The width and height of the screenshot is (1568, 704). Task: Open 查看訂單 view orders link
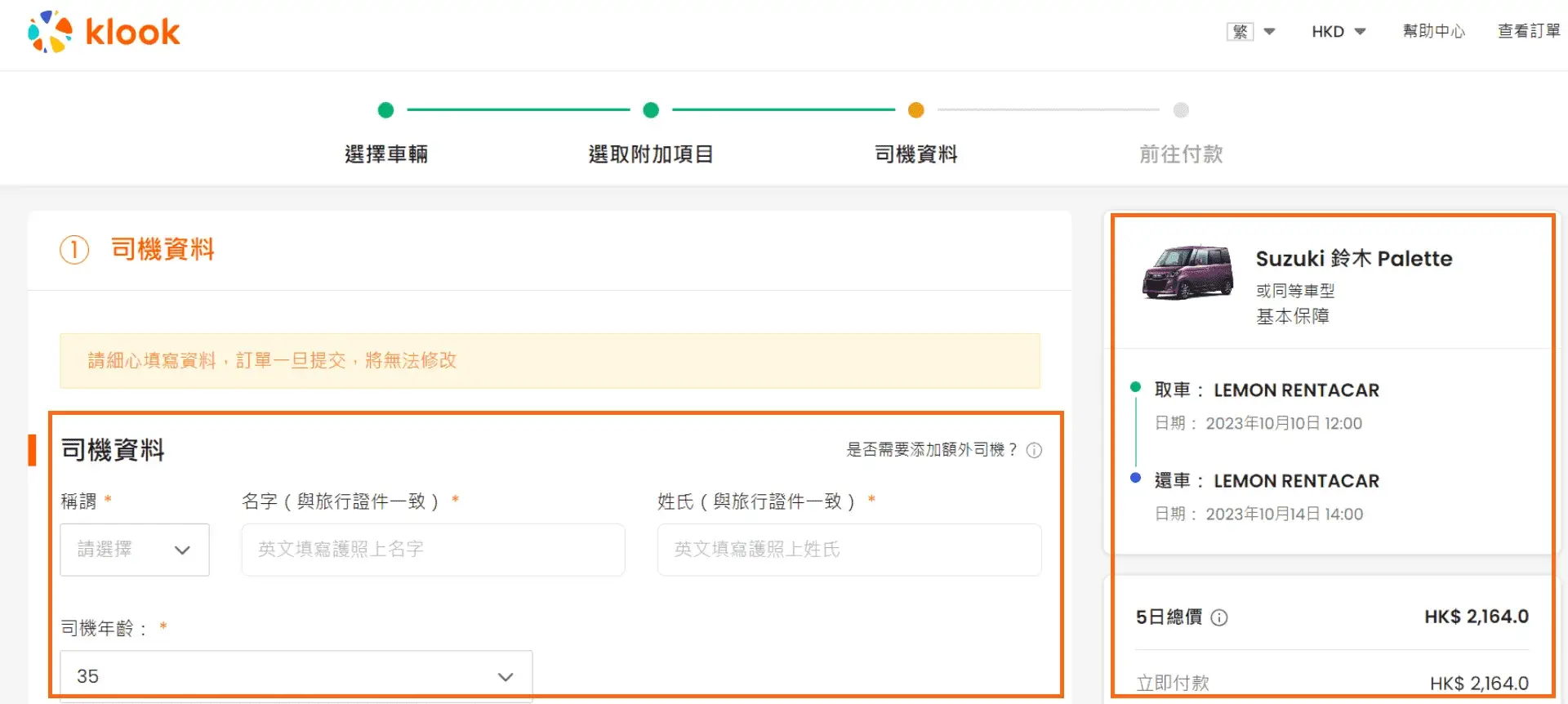pyautogui.click(x=1529, y=31)
